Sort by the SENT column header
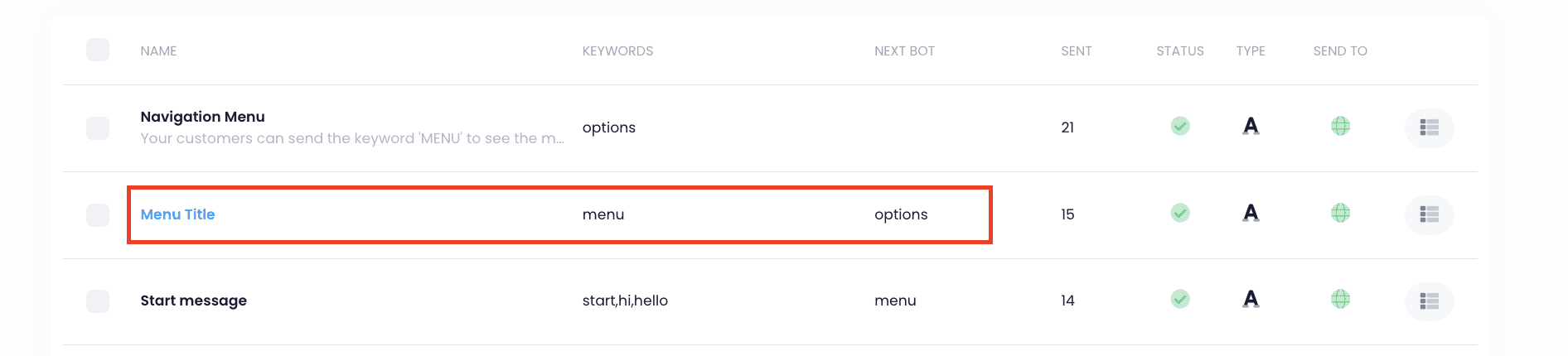This screenshot has height=356, width=1568. (x=1077, y=51)
